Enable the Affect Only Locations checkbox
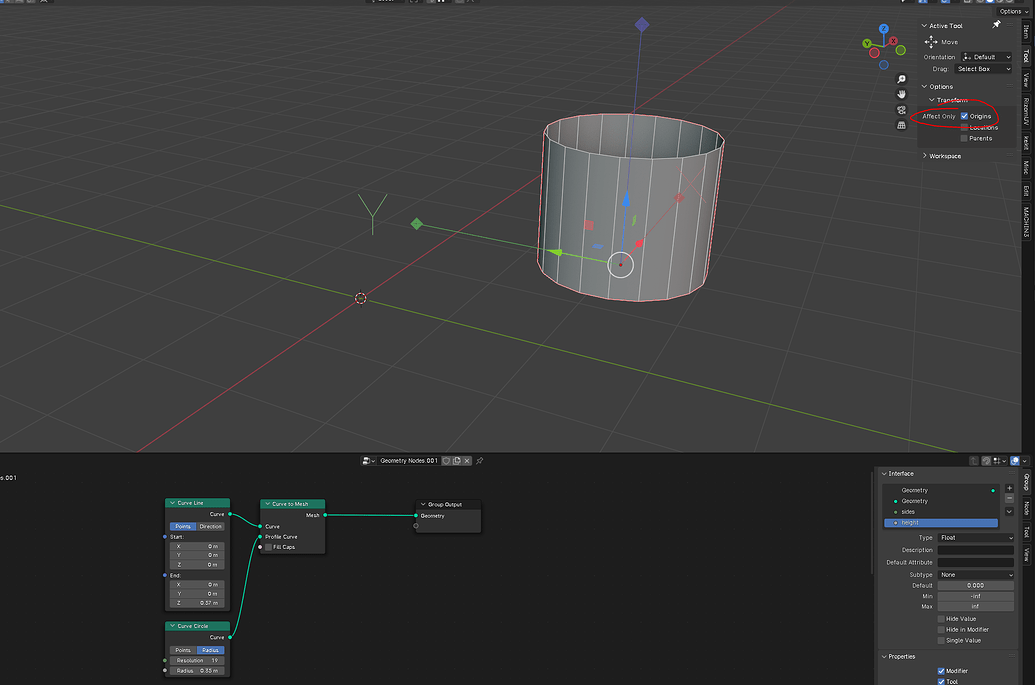 964,127
